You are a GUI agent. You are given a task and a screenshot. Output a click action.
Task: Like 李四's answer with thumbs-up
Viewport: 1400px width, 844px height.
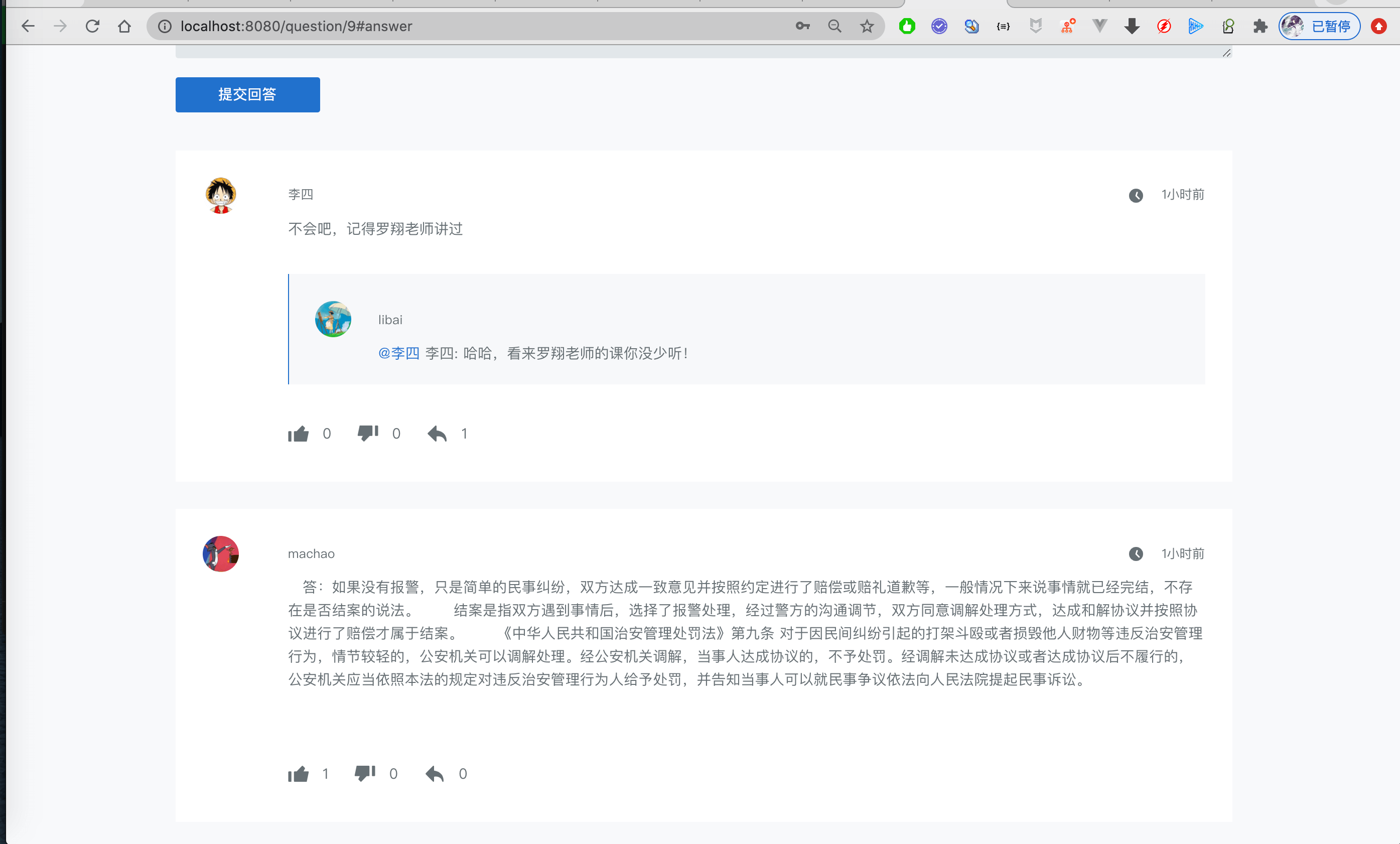click(298, 434)
